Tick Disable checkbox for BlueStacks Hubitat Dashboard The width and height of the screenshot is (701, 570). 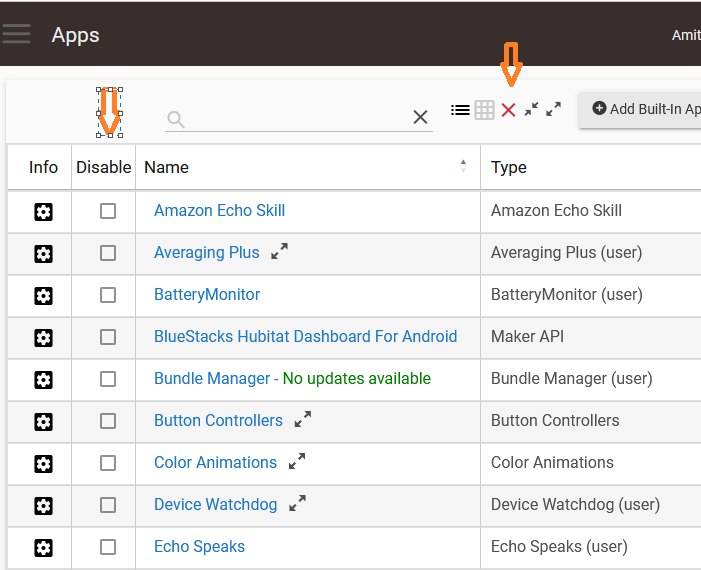[x=108, y=337]
